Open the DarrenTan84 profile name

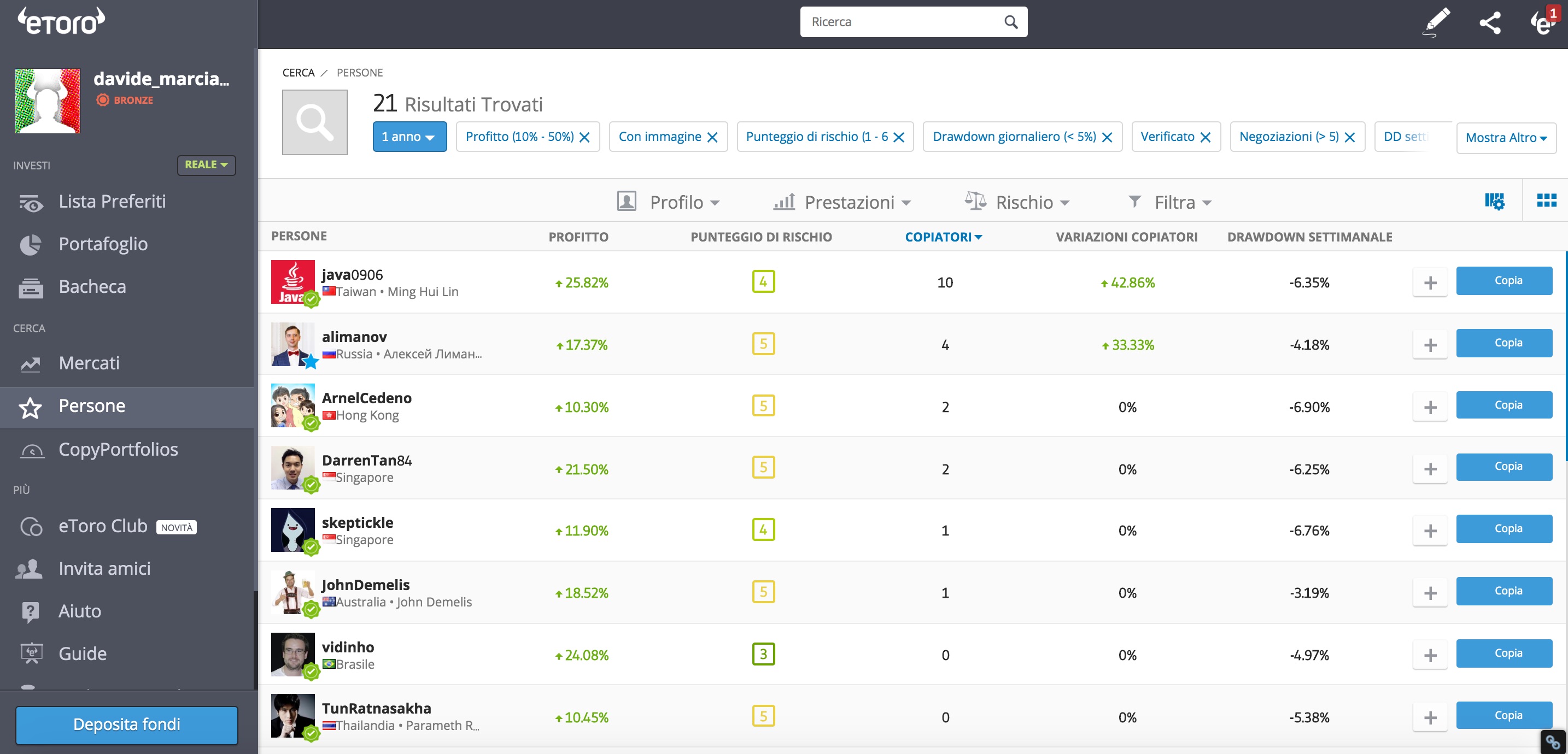pos(367,461)
